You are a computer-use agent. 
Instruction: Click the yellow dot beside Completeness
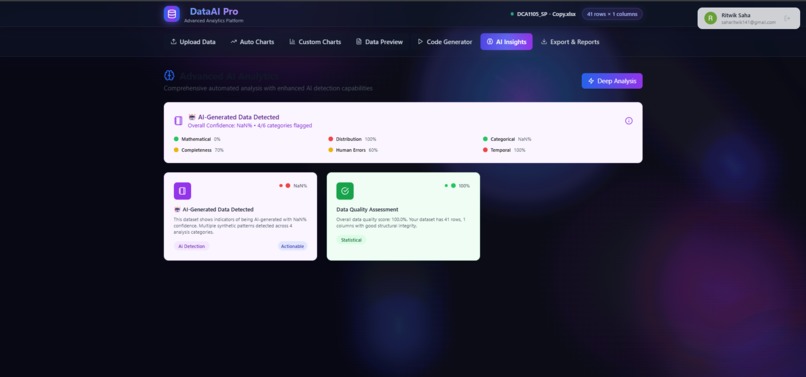click(x=176, y=150)
